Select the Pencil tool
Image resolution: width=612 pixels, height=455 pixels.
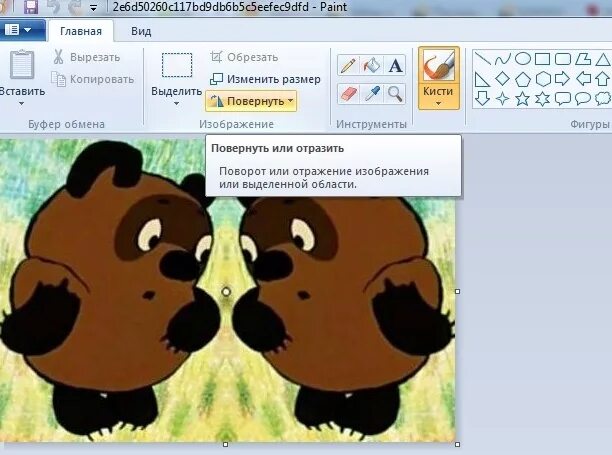click(x=348, y=65)
